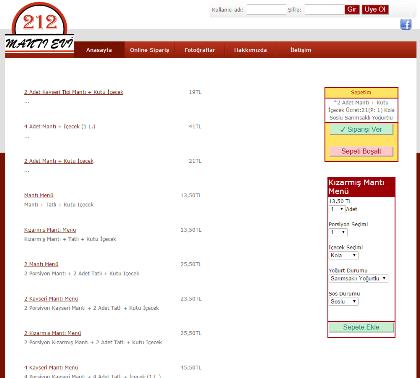Screen dimensions: 420x378
Task: Expand the Yoğurt Durumu dropdown
Action: click(359, 278)
